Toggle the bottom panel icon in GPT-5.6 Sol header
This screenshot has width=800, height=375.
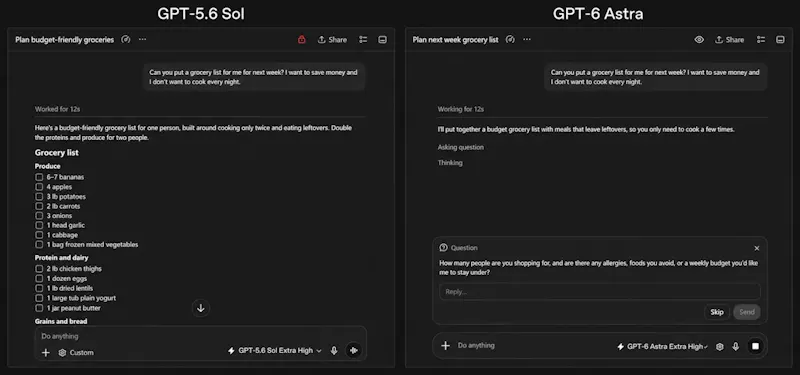pos(383,40)
